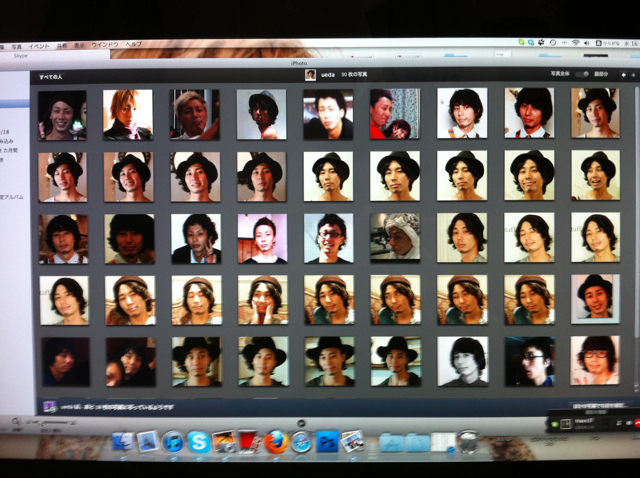Click the Faces info icon beside ueda suggestion text
The image size is (640, 478).
(x=50, y=407)
